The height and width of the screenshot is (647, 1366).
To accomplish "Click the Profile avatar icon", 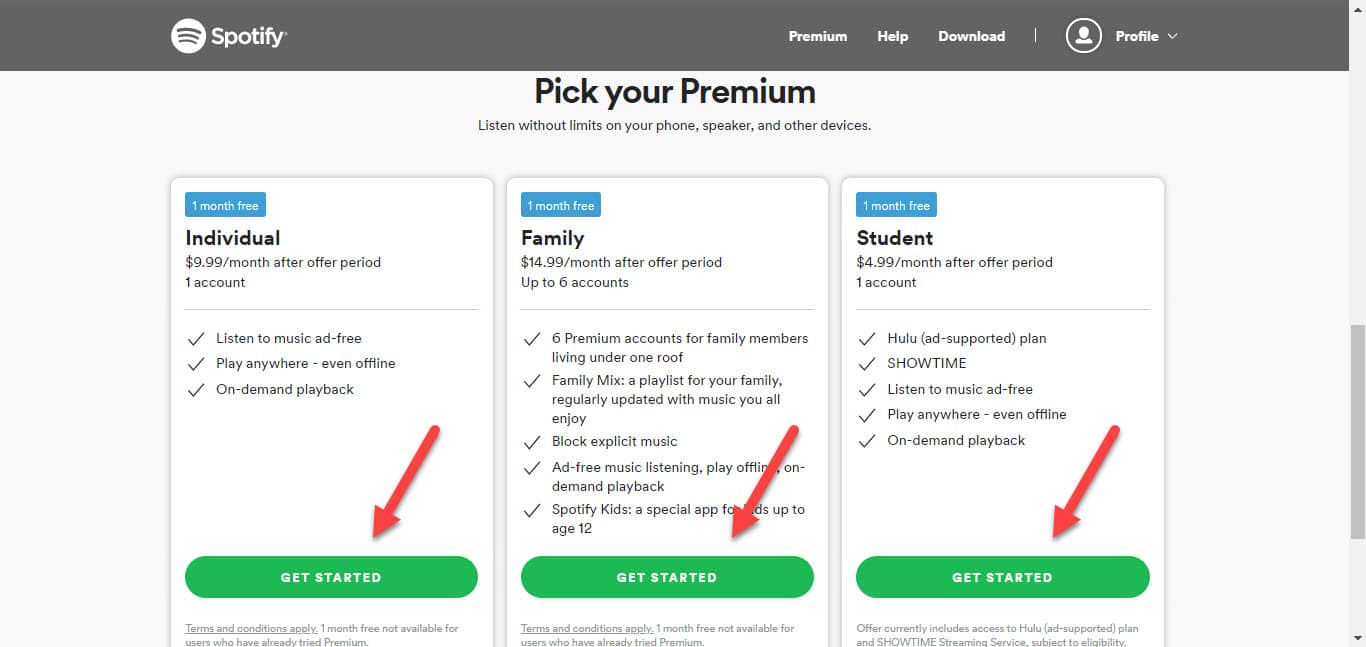I will click(1083, 36).
